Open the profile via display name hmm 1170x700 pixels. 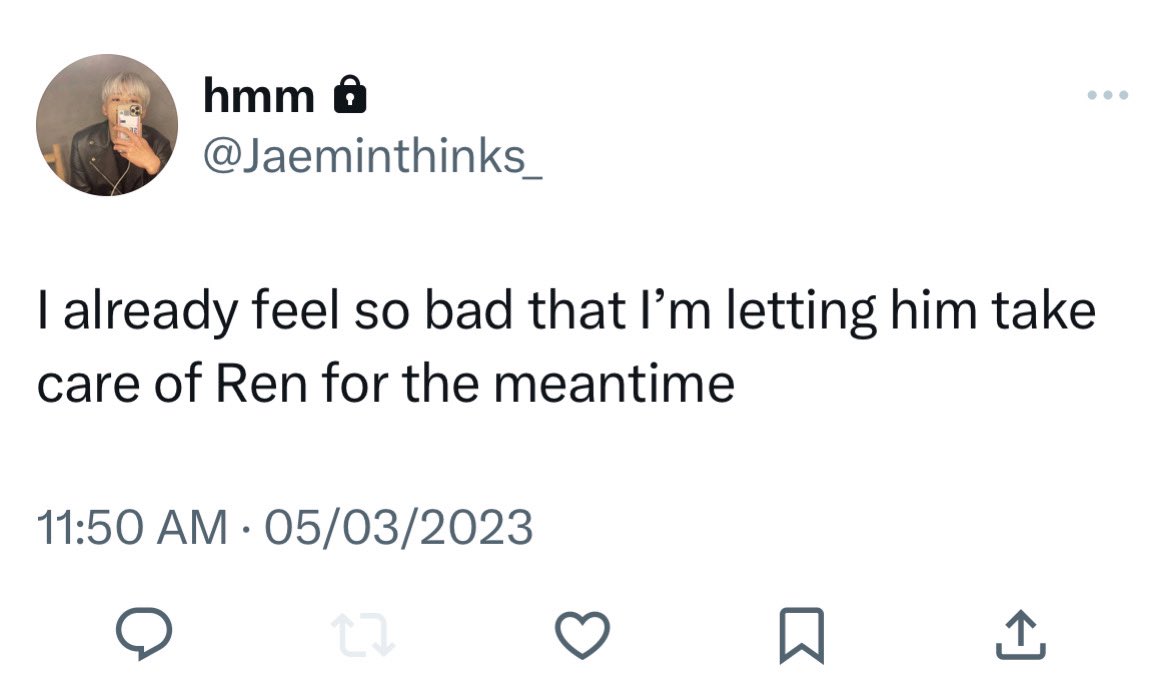point(259,96)
